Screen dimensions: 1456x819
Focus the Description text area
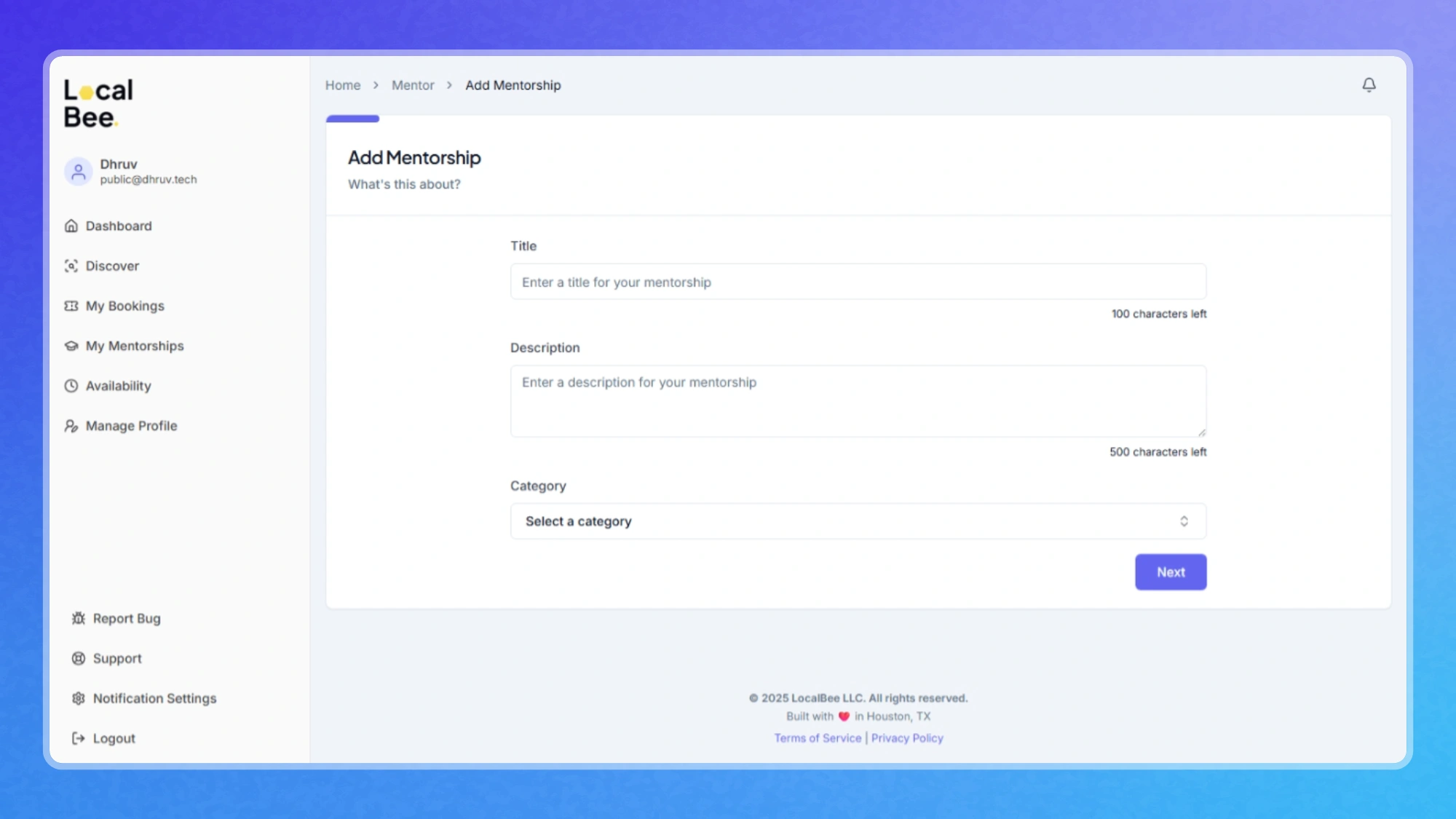tap(858, 401)
